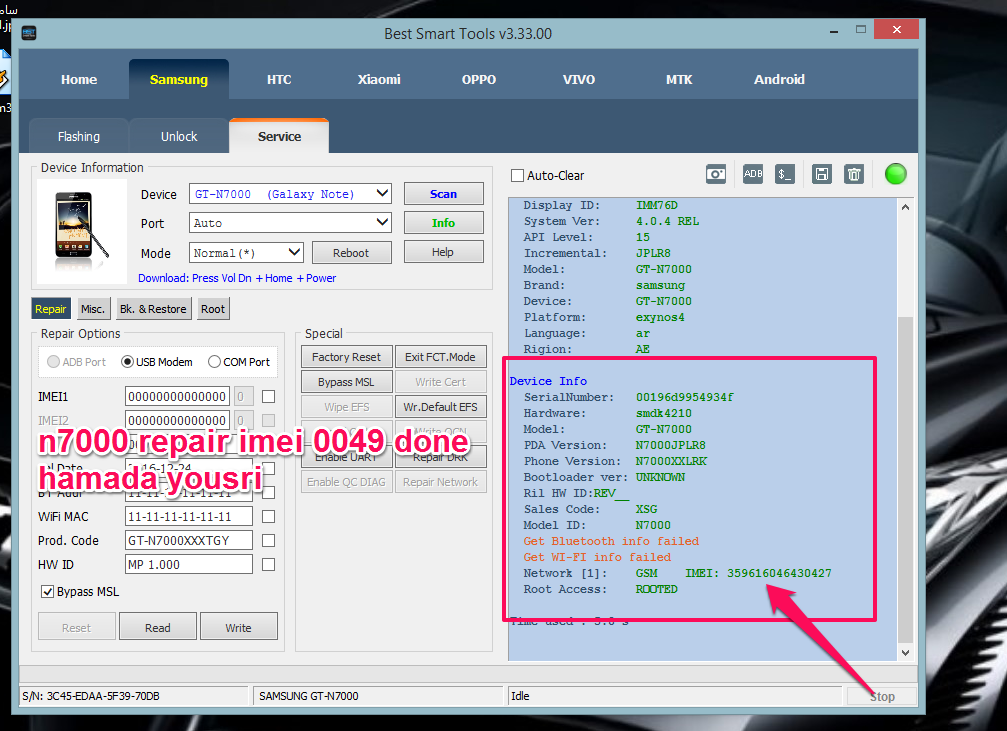Switch to the Xiaomi tab
Viewport: 1007px width, 731px height.
[x=379, y=80]
